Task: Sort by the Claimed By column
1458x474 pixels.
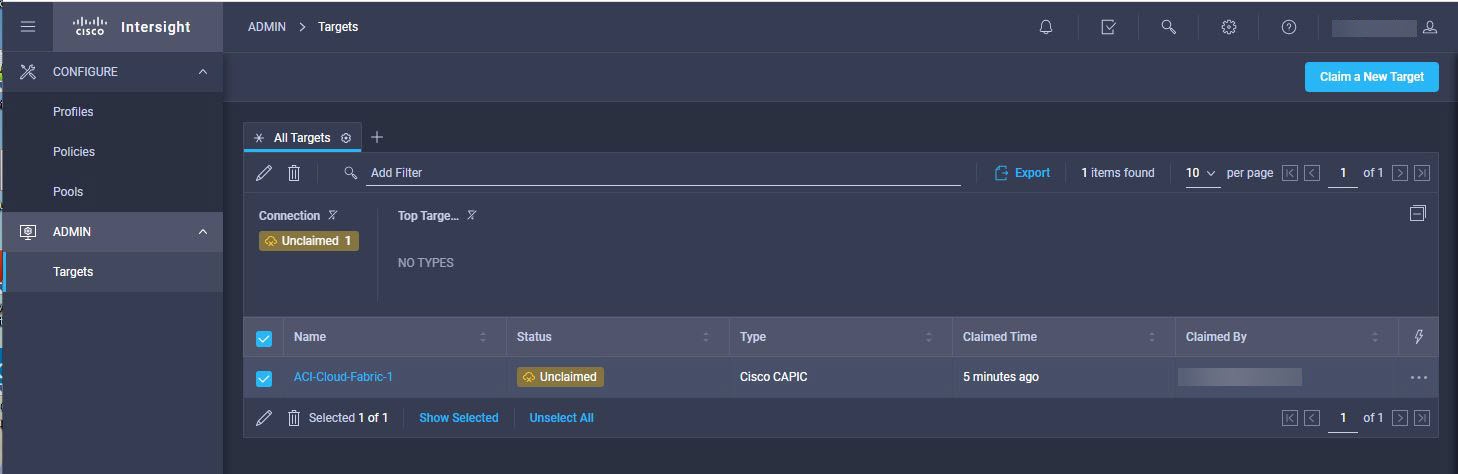Action: (1375, 337)
